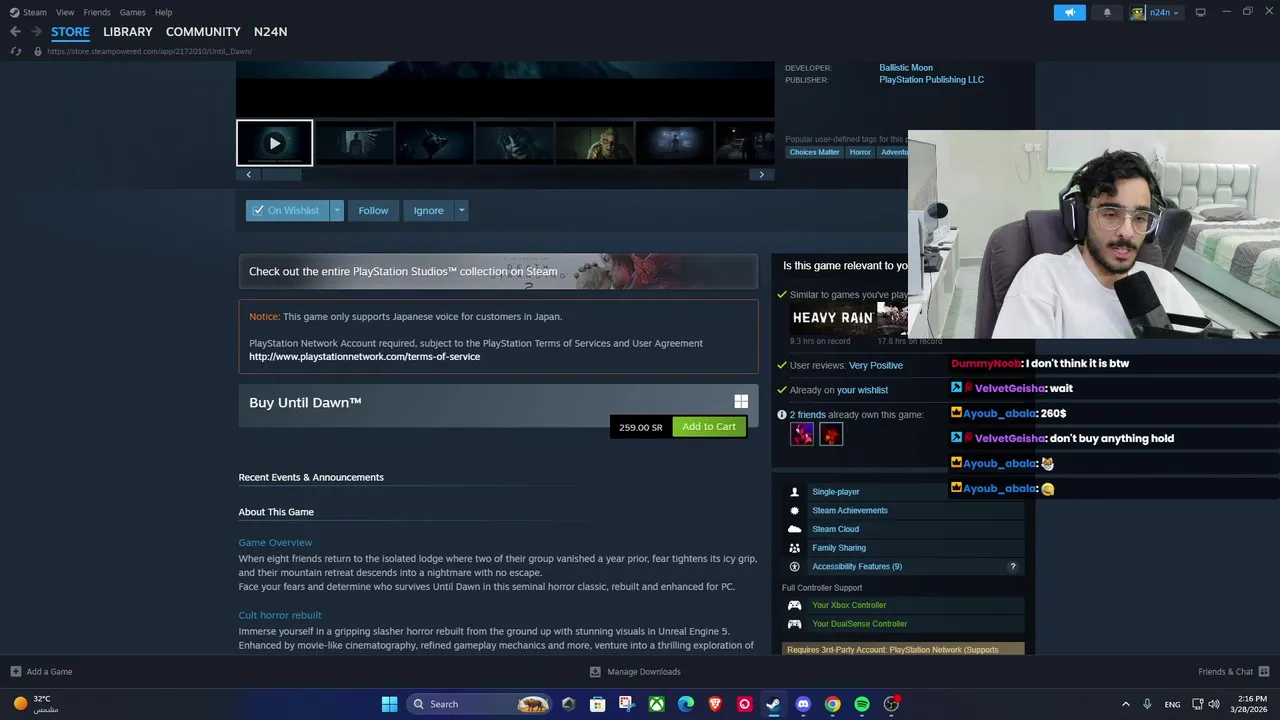Open the PlayStation Studios collection banner
The width and height of the screenshot is (1280, 720).
(498, 272)
